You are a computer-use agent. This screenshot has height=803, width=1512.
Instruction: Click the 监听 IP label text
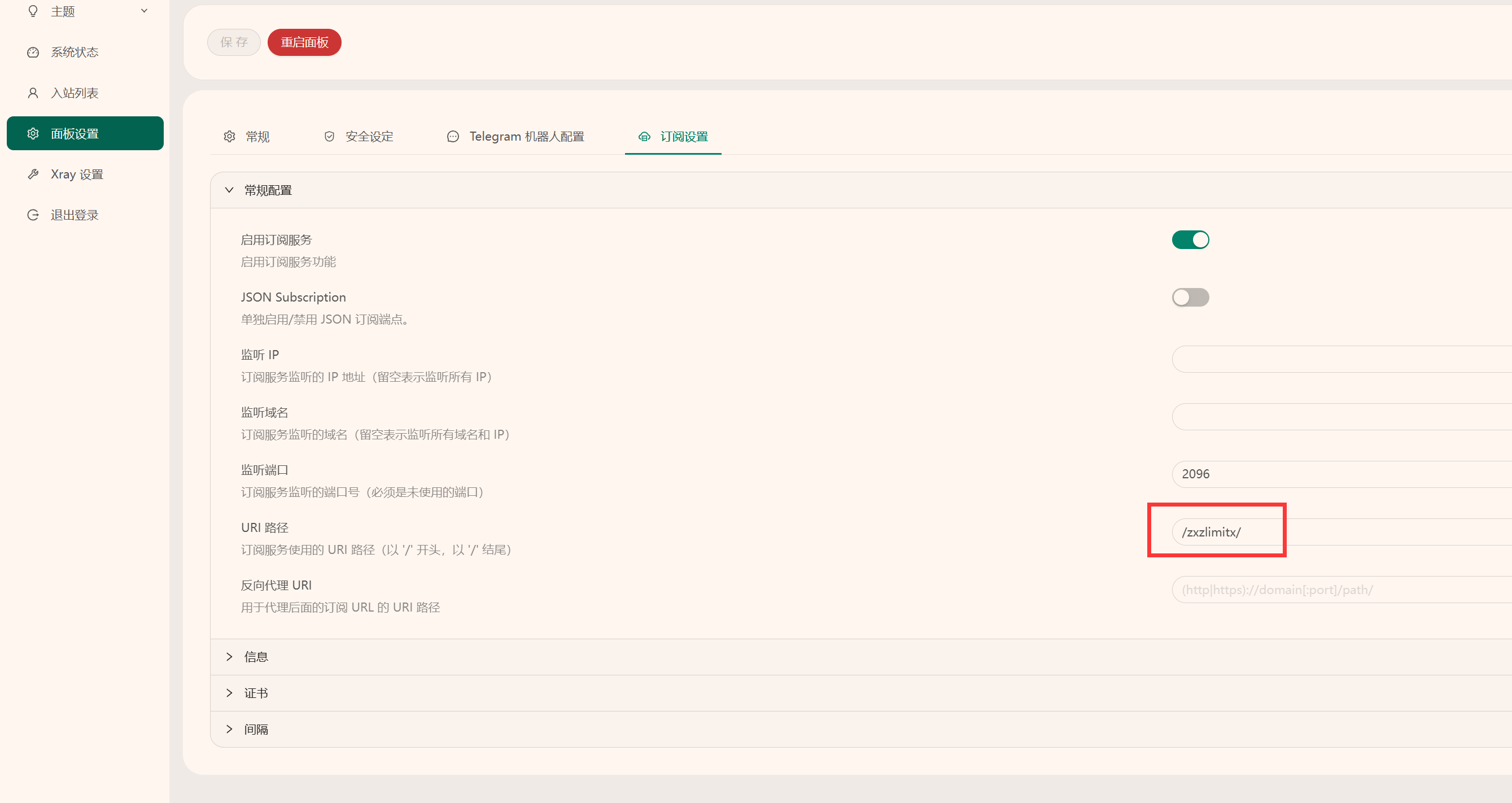260,355
